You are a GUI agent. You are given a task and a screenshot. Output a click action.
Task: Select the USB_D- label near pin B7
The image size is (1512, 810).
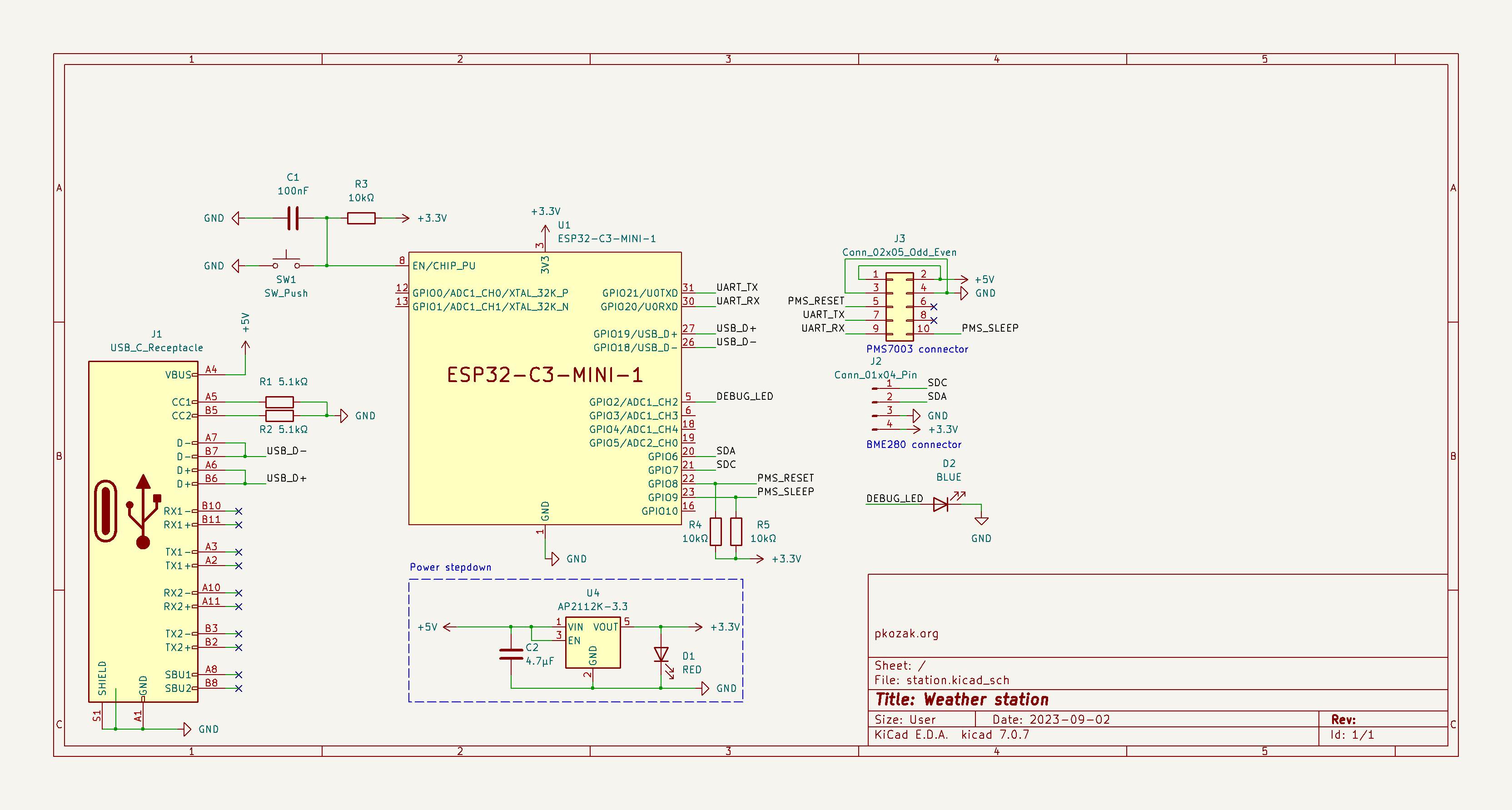[286, 451]
